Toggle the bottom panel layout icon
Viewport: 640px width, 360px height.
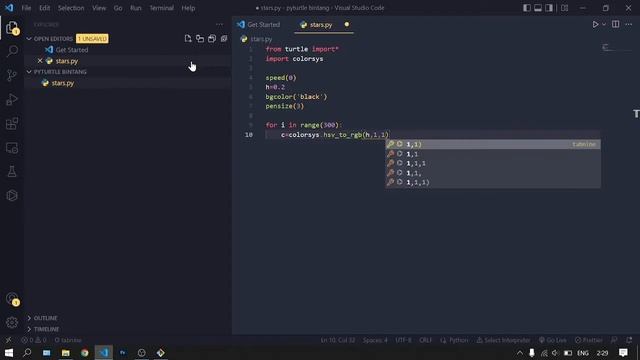538,8
